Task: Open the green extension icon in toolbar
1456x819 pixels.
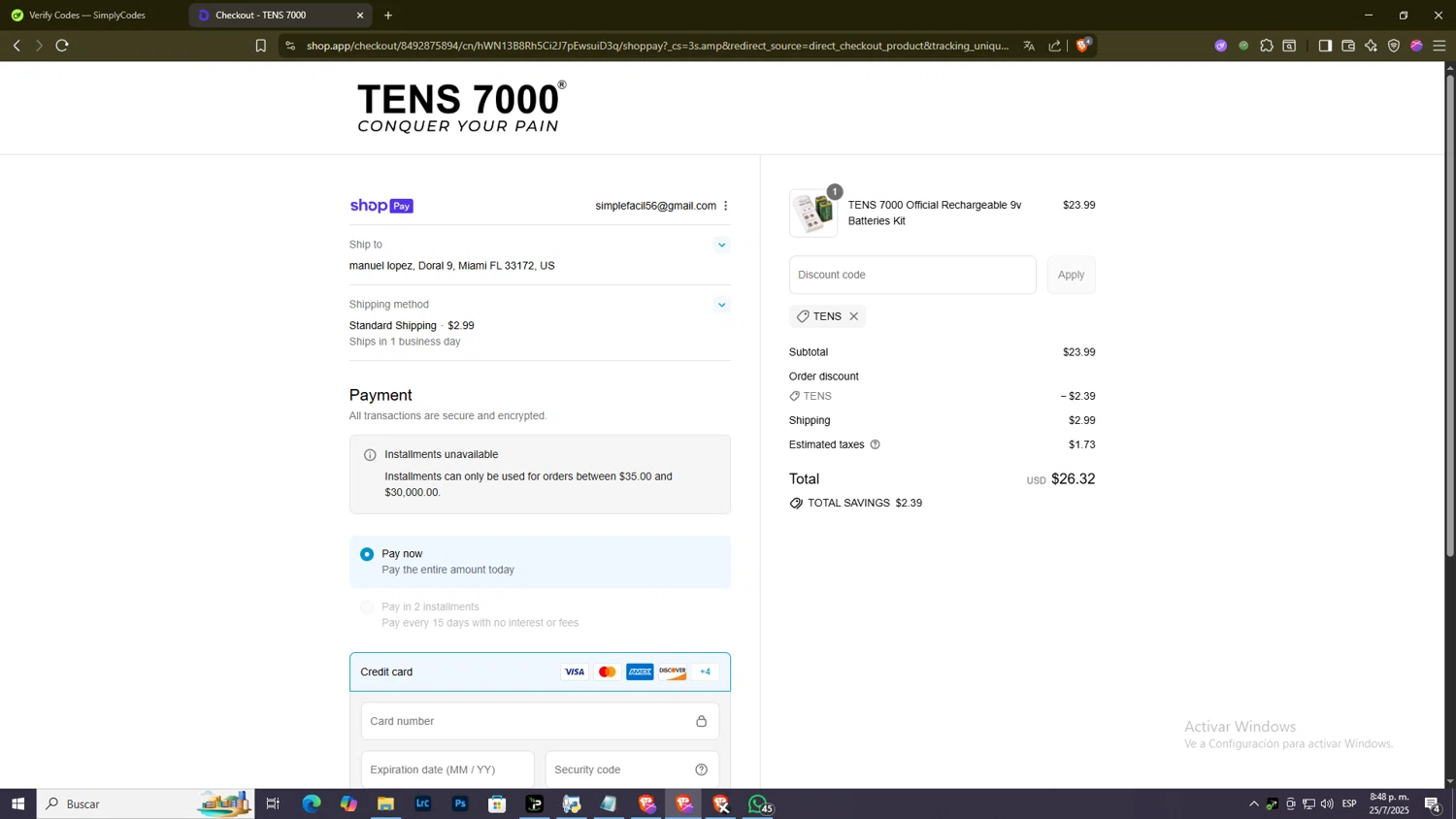Action: (1243, 46)
